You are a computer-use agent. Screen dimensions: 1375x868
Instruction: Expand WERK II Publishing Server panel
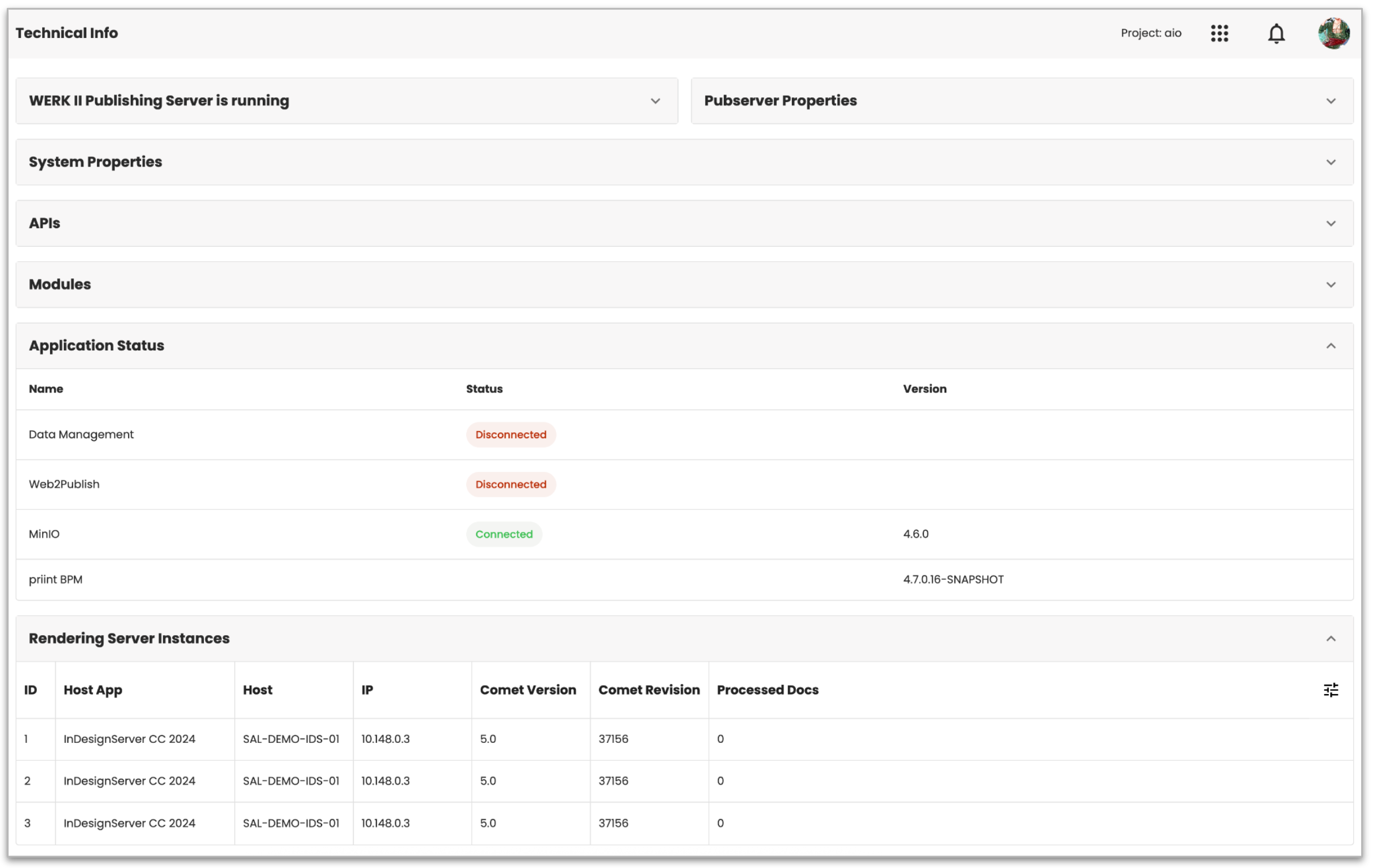click(655, 101)
